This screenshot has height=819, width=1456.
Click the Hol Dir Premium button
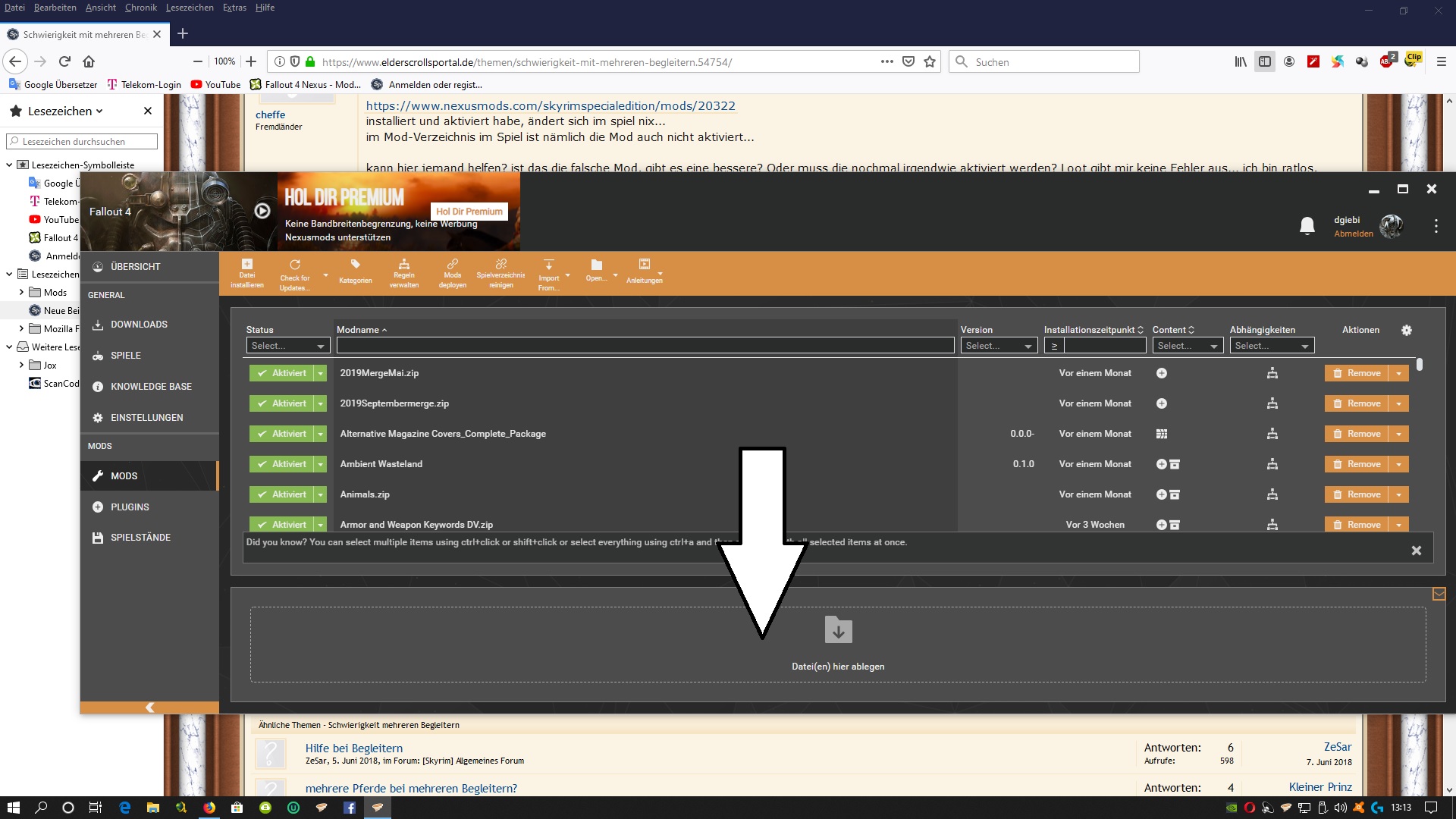coord(469,212)
